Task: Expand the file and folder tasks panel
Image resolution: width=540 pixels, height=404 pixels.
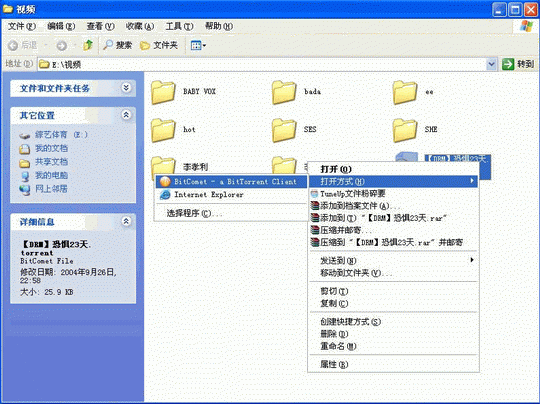Action: pos(126,88)
